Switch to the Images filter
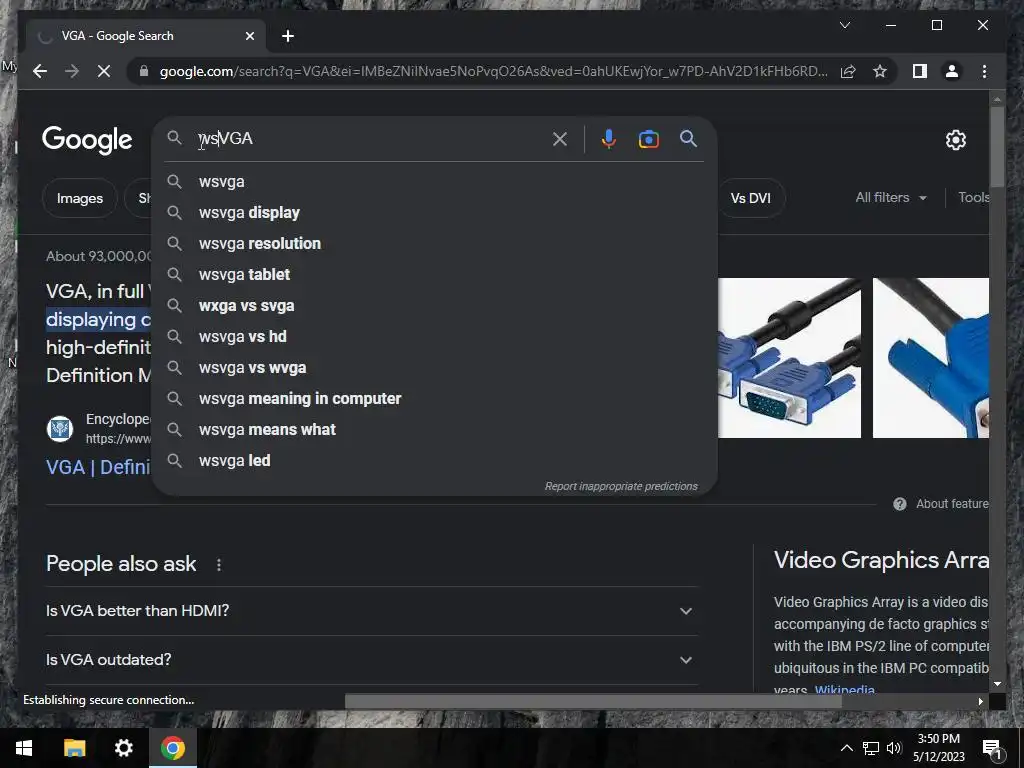Viewport: 1024px width, 768px height. (x=80, y=198)
